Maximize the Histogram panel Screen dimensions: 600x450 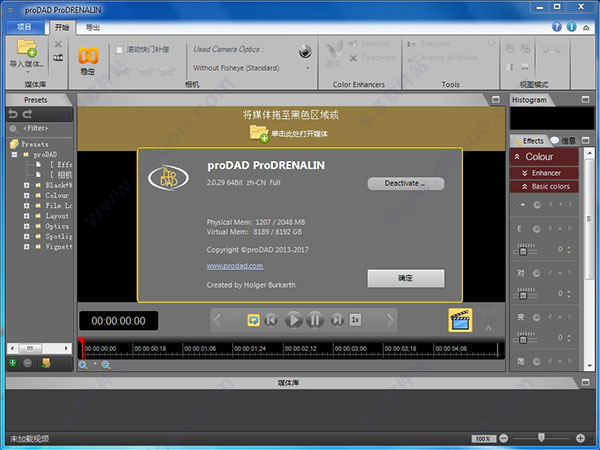click(585, 99)
